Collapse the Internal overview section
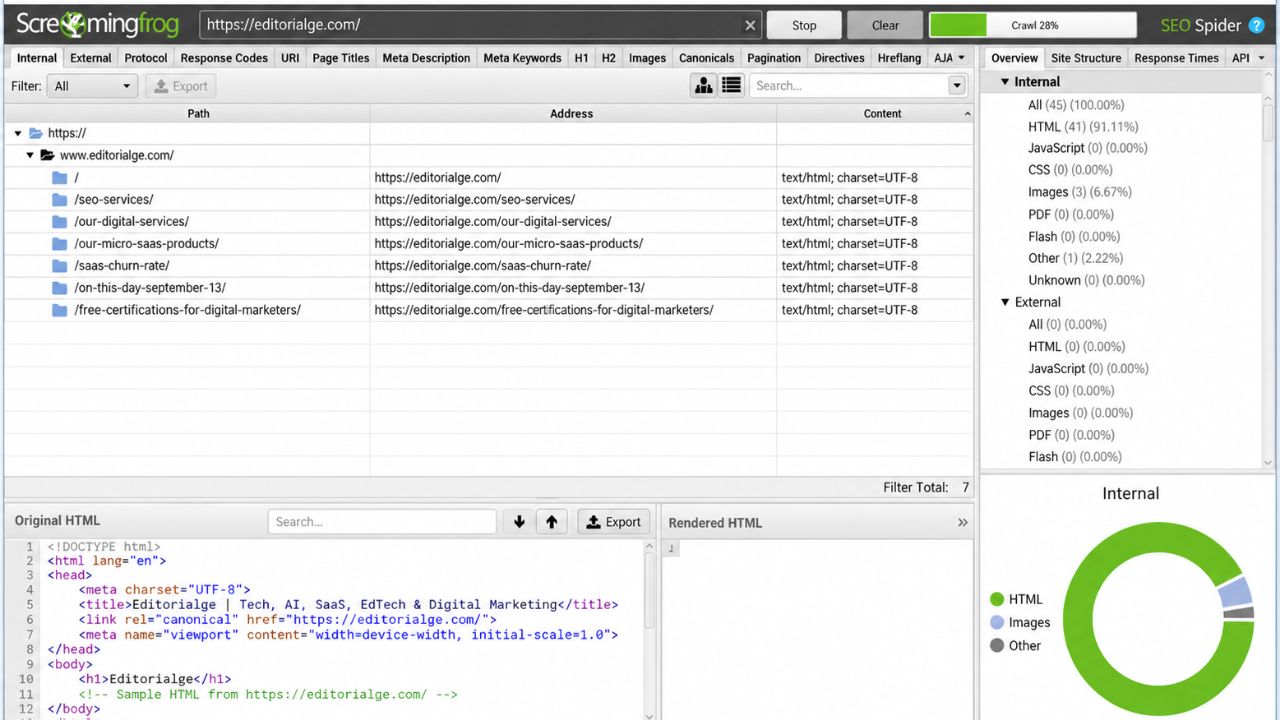This screenshot has height=720, width=1280. 1005,82
